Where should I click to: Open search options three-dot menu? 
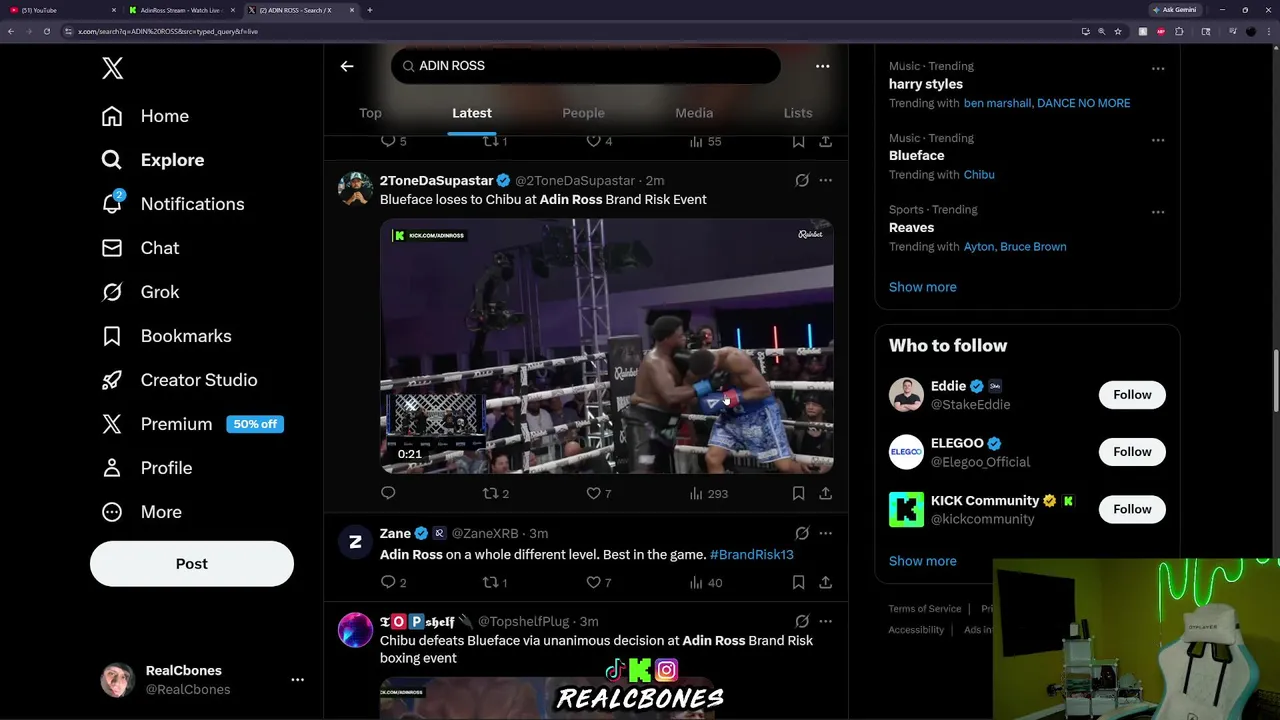pyautogui.click(x=822, y=66)
